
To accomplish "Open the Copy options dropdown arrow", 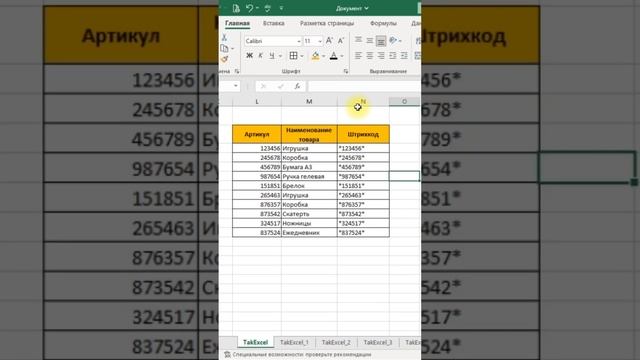I will click(233, 49).
